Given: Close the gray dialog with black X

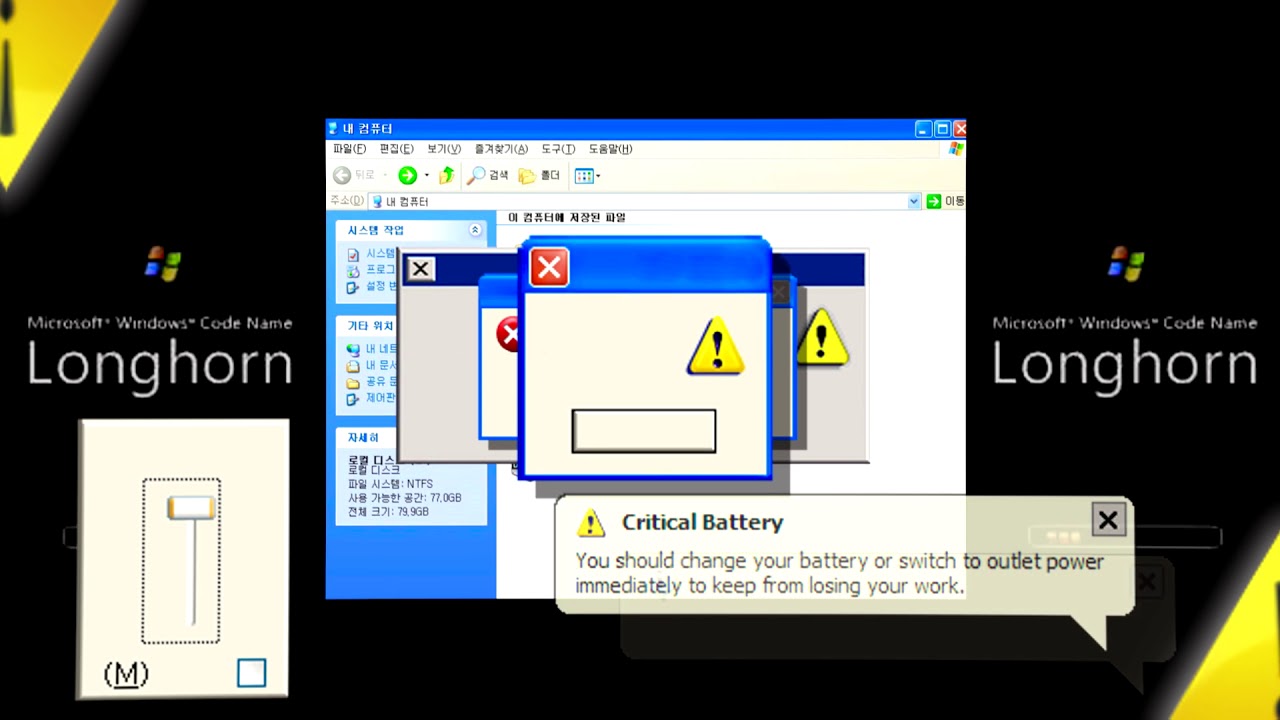Looking at the screenshot, I should 421,269.
